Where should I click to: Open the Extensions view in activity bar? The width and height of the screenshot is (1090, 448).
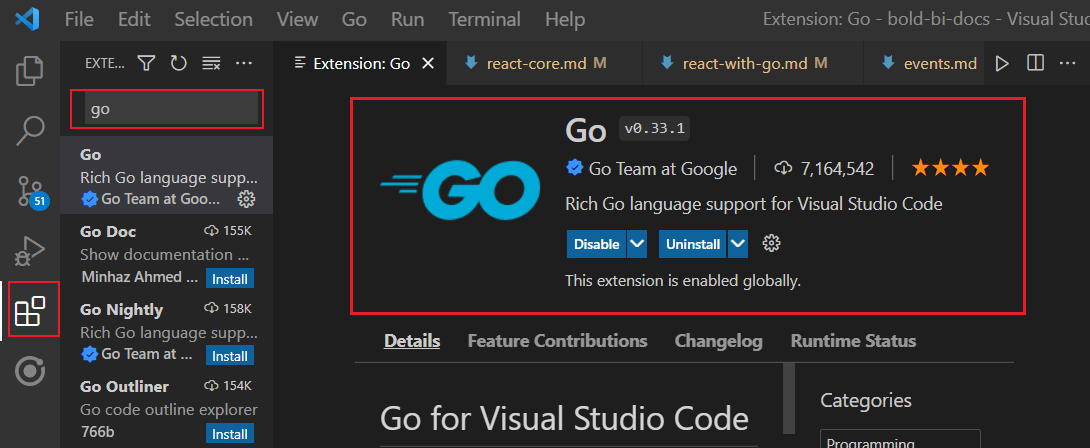[30, 311]
